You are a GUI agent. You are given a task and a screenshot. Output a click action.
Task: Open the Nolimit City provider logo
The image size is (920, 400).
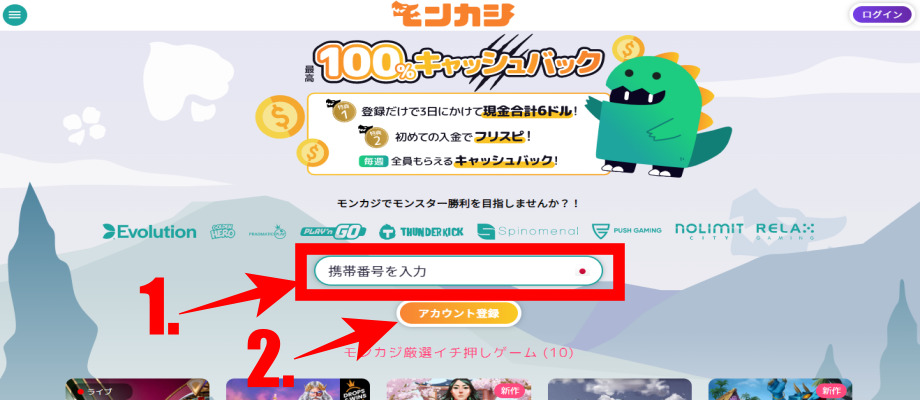pyautogui.click(x=709, y=231)
